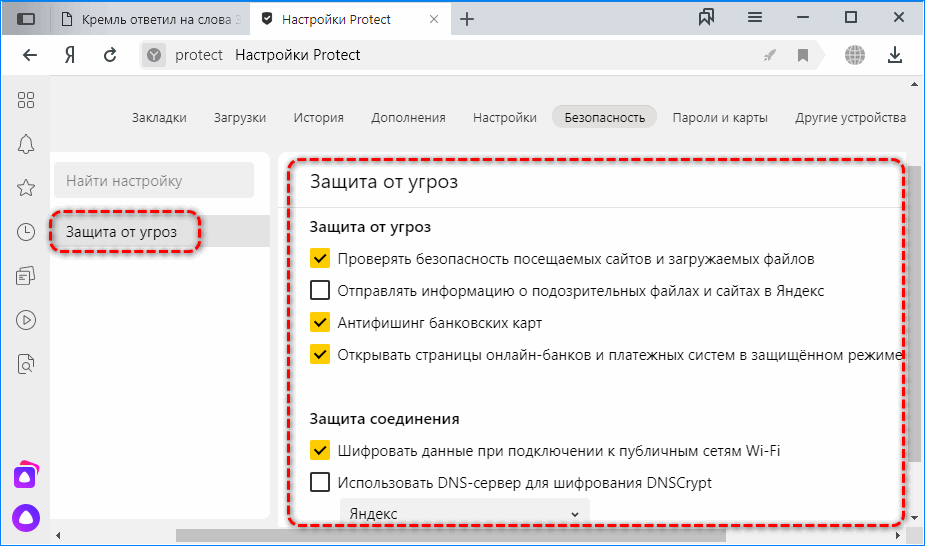Click the large Защита от угроз page title
Viewport: 925px width, 546px height.
pyautogui.click(x=383, y=182)
